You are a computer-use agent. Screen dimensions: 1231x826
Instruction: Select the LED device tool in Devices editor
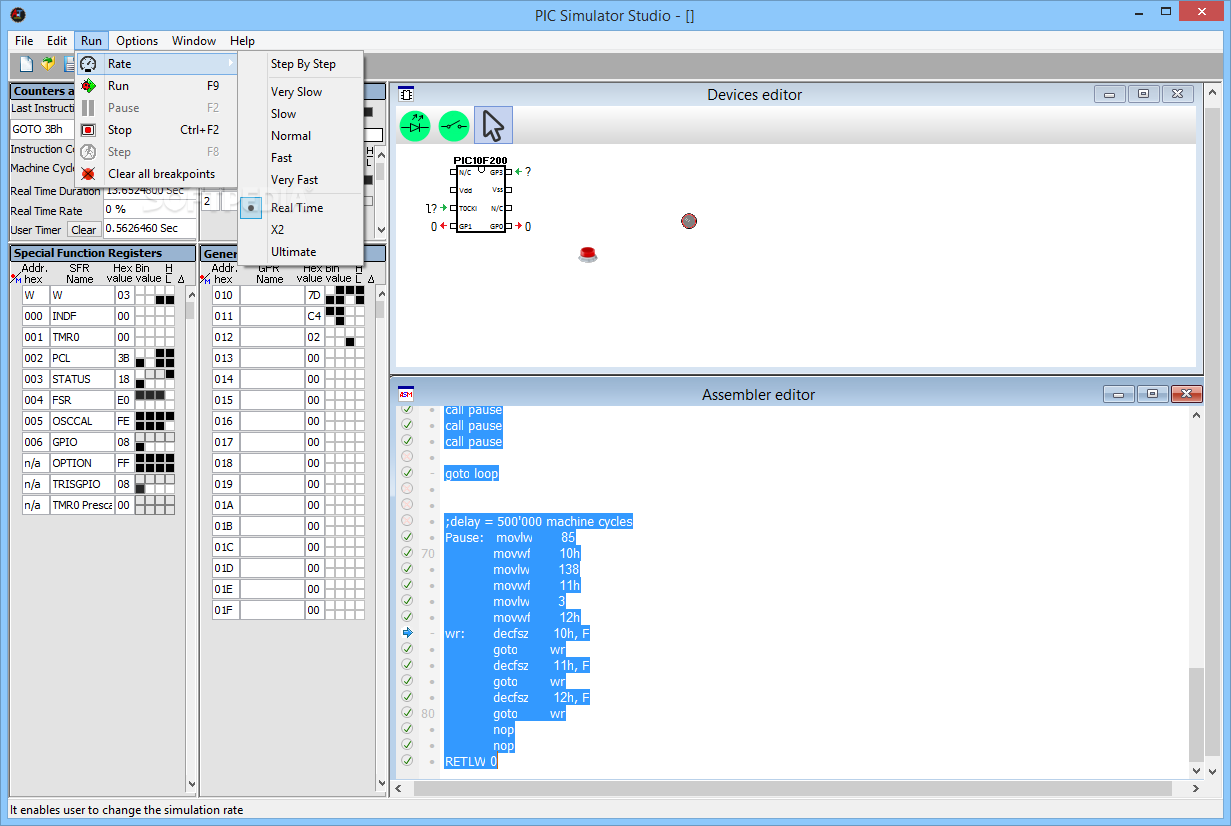click(415, 126)
